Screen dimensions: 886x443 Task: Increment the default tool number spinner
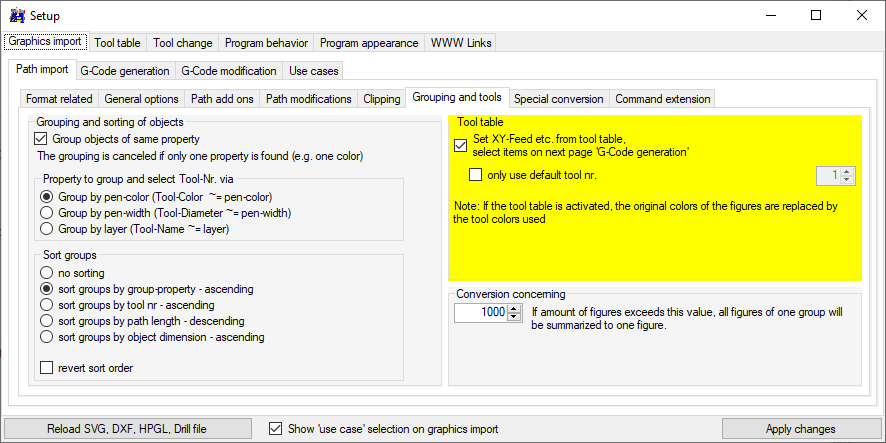848,171
